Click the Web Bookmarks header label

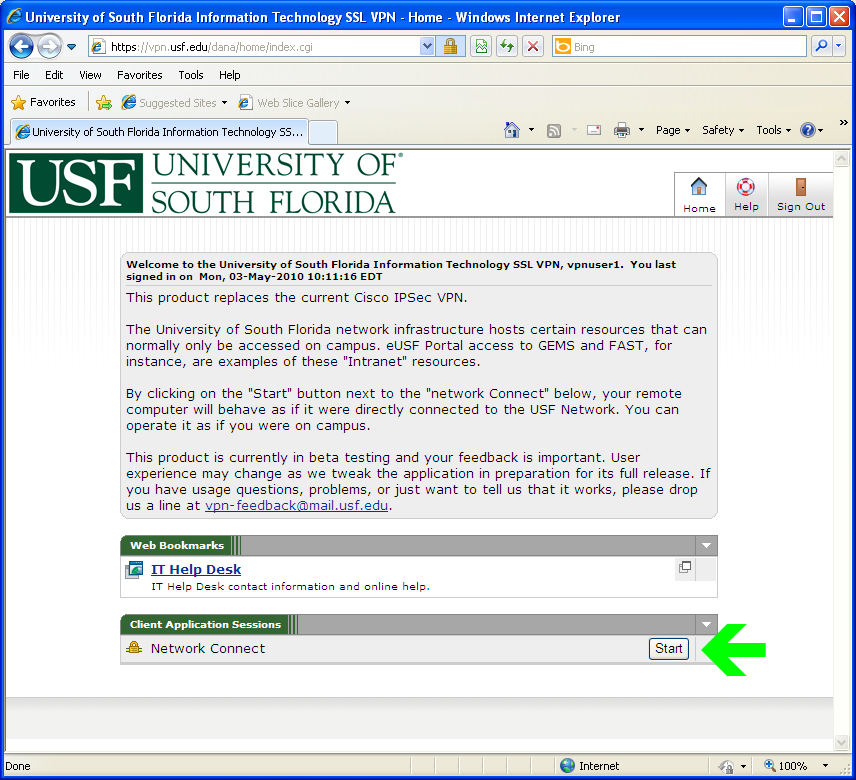pos(177,545)
